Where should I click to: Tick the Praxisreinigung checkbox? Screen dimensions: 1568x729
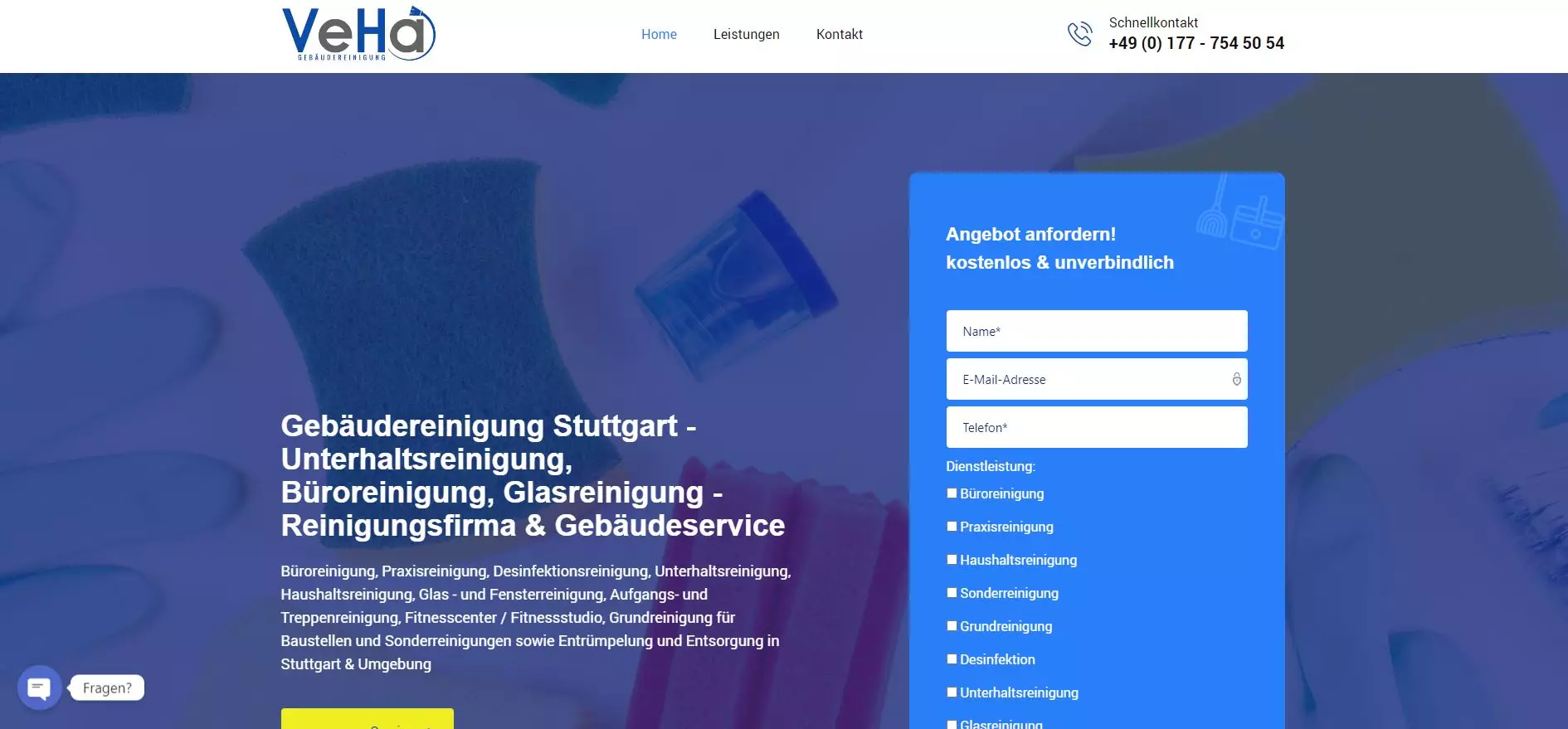(952, 527)
